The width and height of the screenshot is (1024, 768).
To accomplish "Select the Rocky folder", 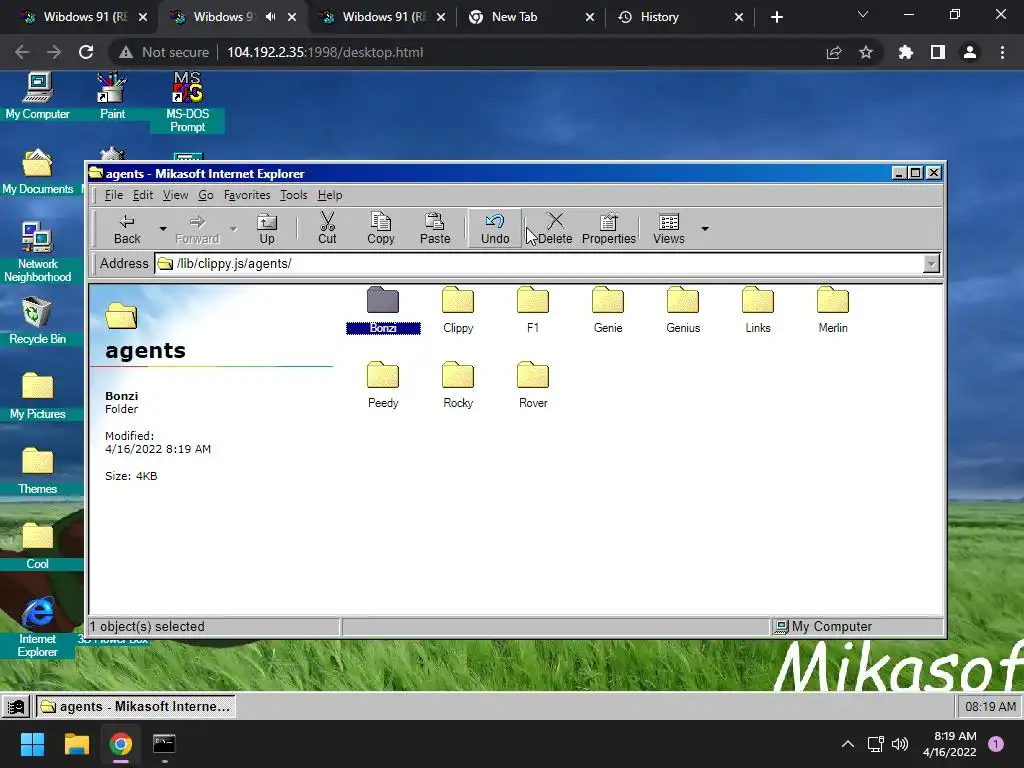I will coord(458,385).
